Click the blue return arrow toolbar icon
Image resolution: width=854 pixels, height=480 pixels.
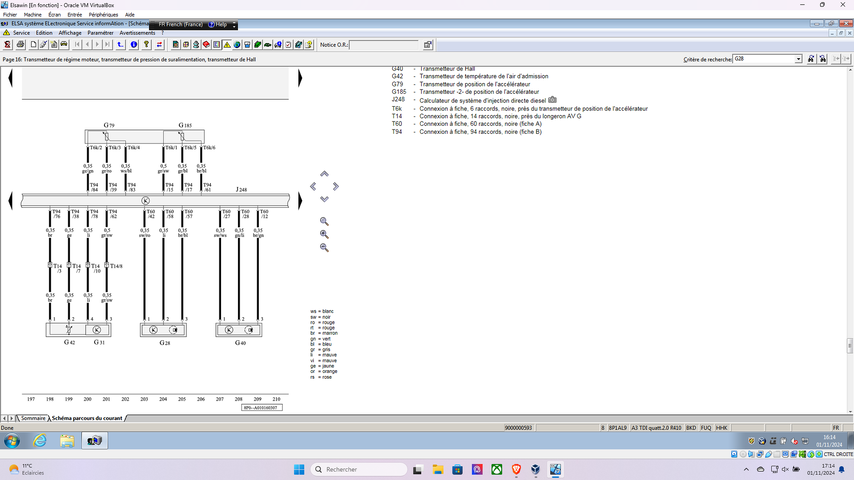120,45
